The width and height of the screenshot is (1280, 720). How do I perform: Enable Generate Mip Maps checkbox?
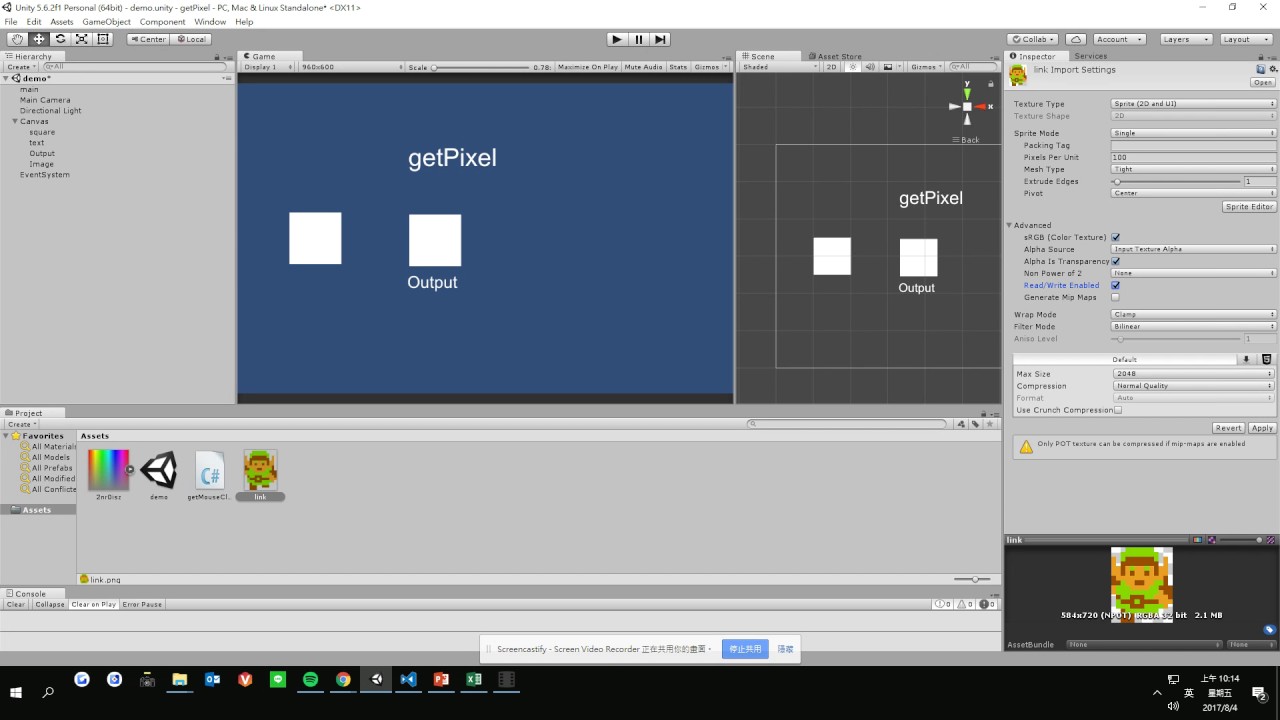click(1116, 297)
